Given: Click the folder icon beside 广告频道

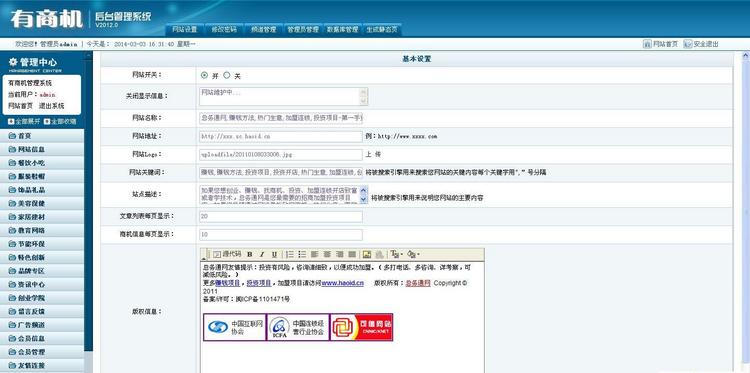Looking at the screenshot, I should [12, 325].
